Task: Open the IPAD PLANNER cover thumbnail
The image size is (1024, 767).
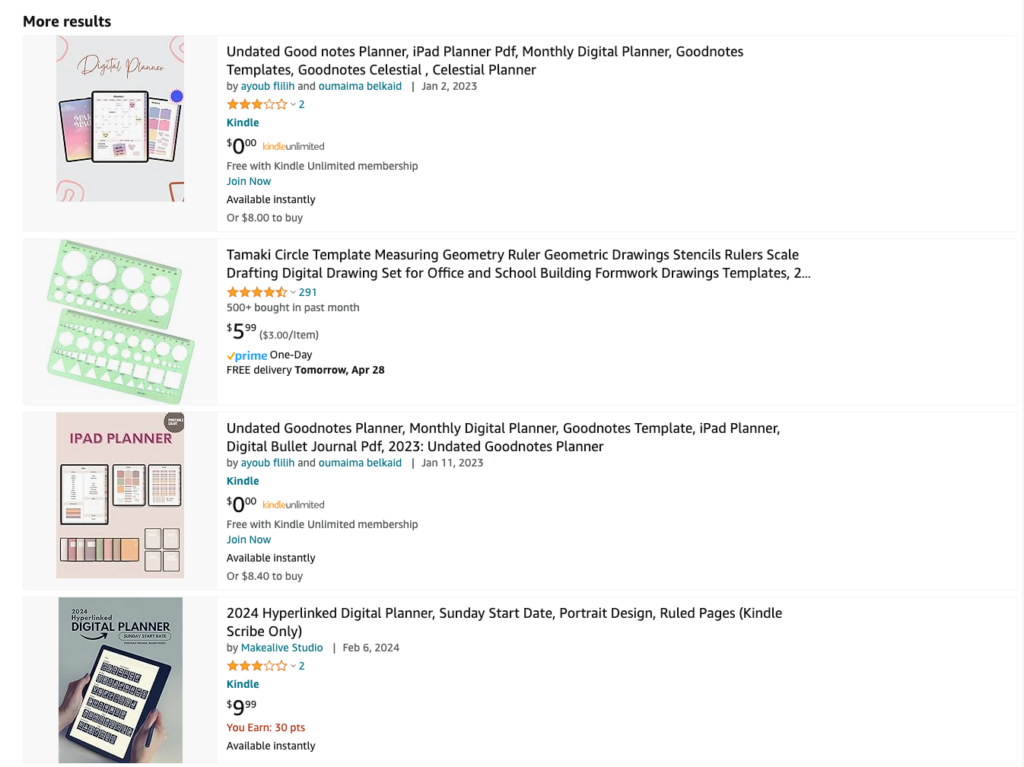Action: 120,495
